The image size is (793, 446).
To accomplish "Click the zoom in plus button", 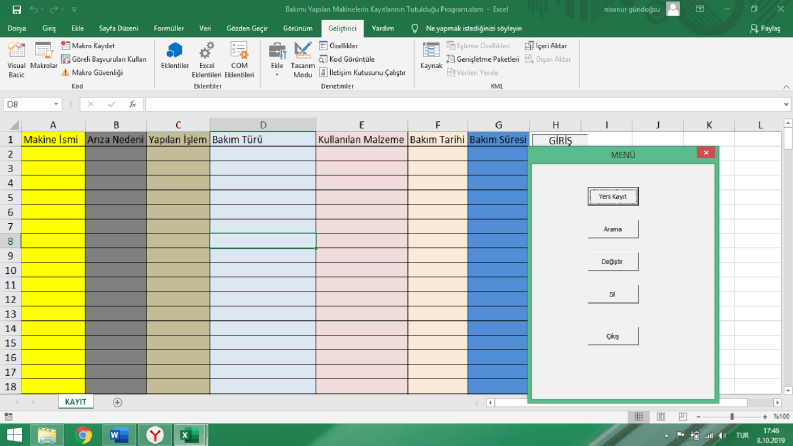I will pos(765,417).
